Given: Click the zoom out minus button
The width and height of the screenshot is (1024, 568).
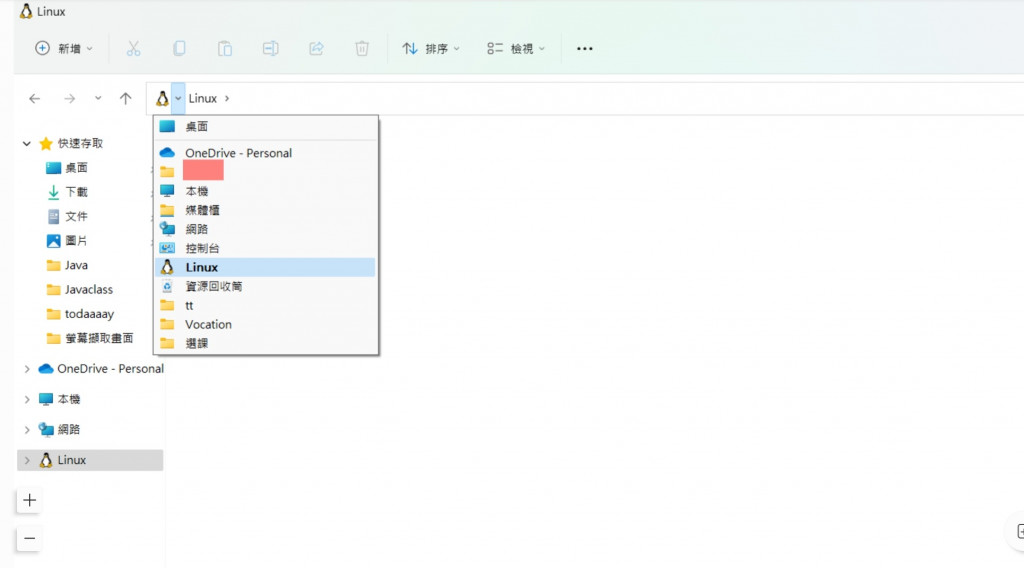Looking at the screenshot, I should pos(29,539).
